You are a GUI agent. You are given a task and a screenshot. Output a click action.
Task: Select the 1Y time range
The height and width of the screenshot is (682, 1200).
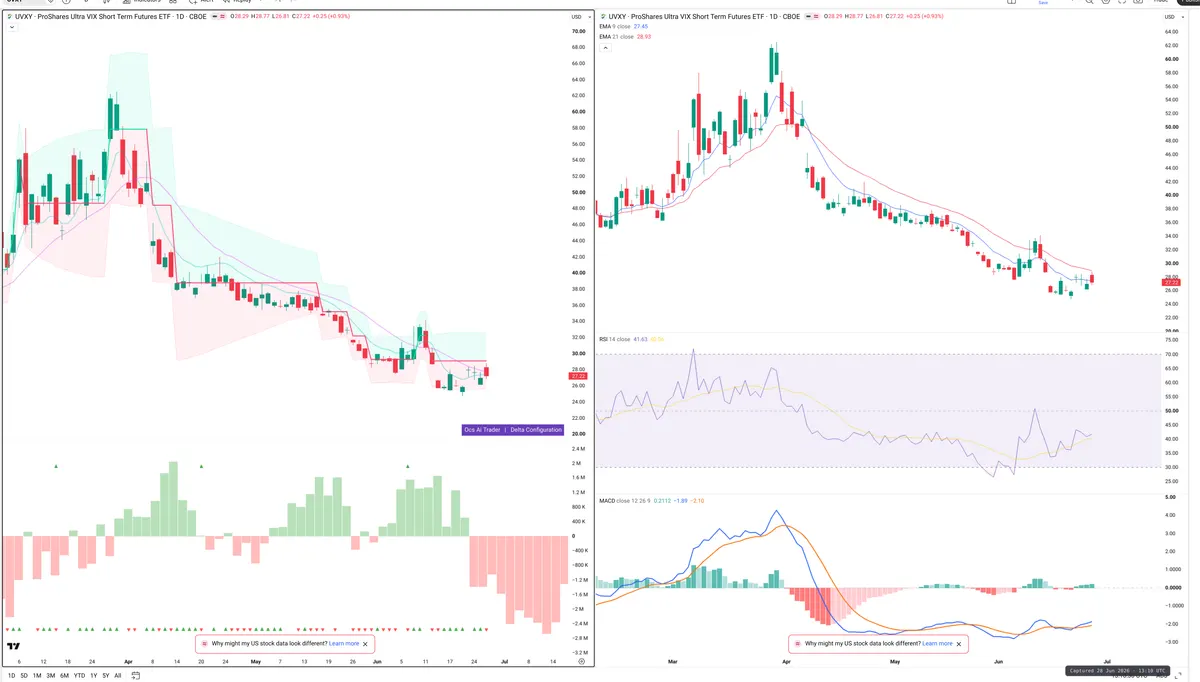(94, 676)
